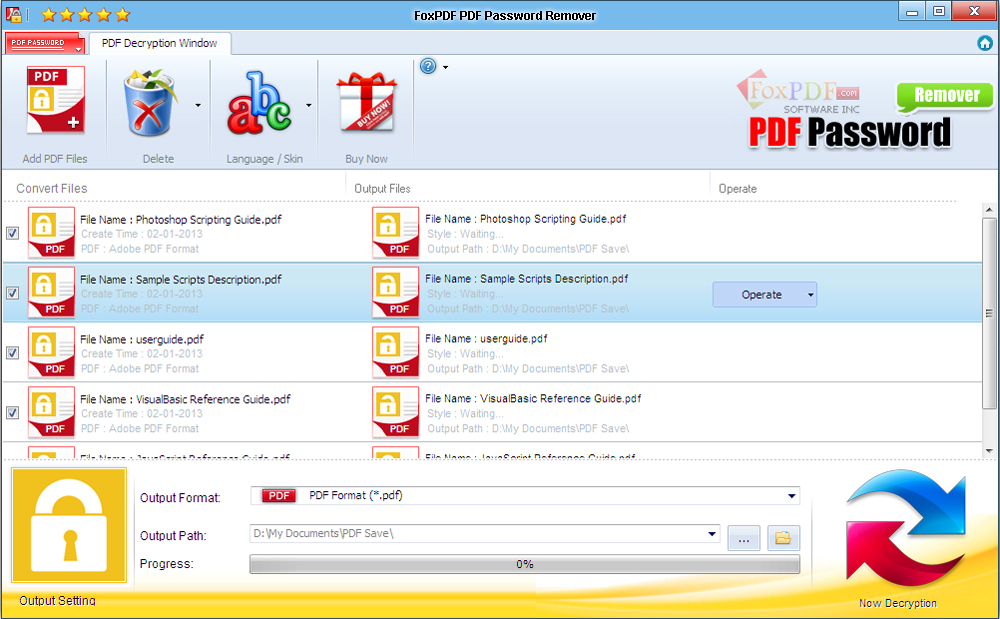Open the Language / Skin abc icon
The image size is (1000, 619).
pos(260,103)
